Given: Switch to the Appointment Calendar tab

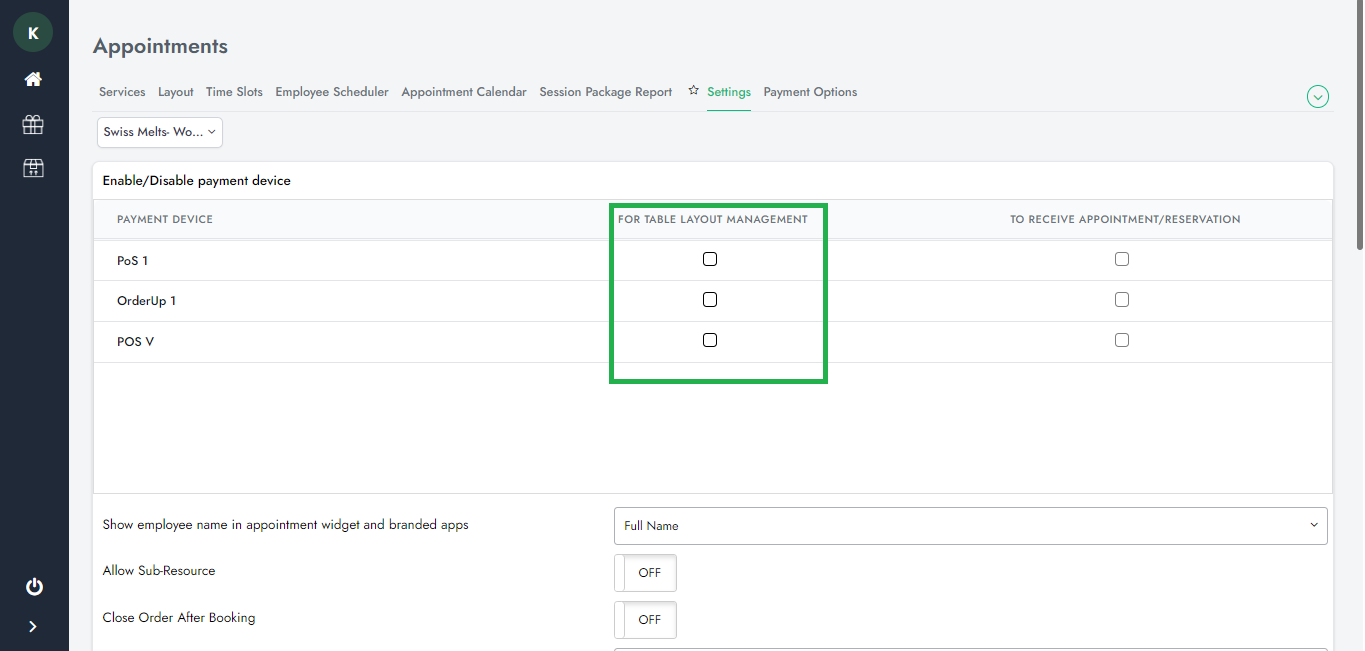Looking at the screenshot, I should (x=464, y=92).
